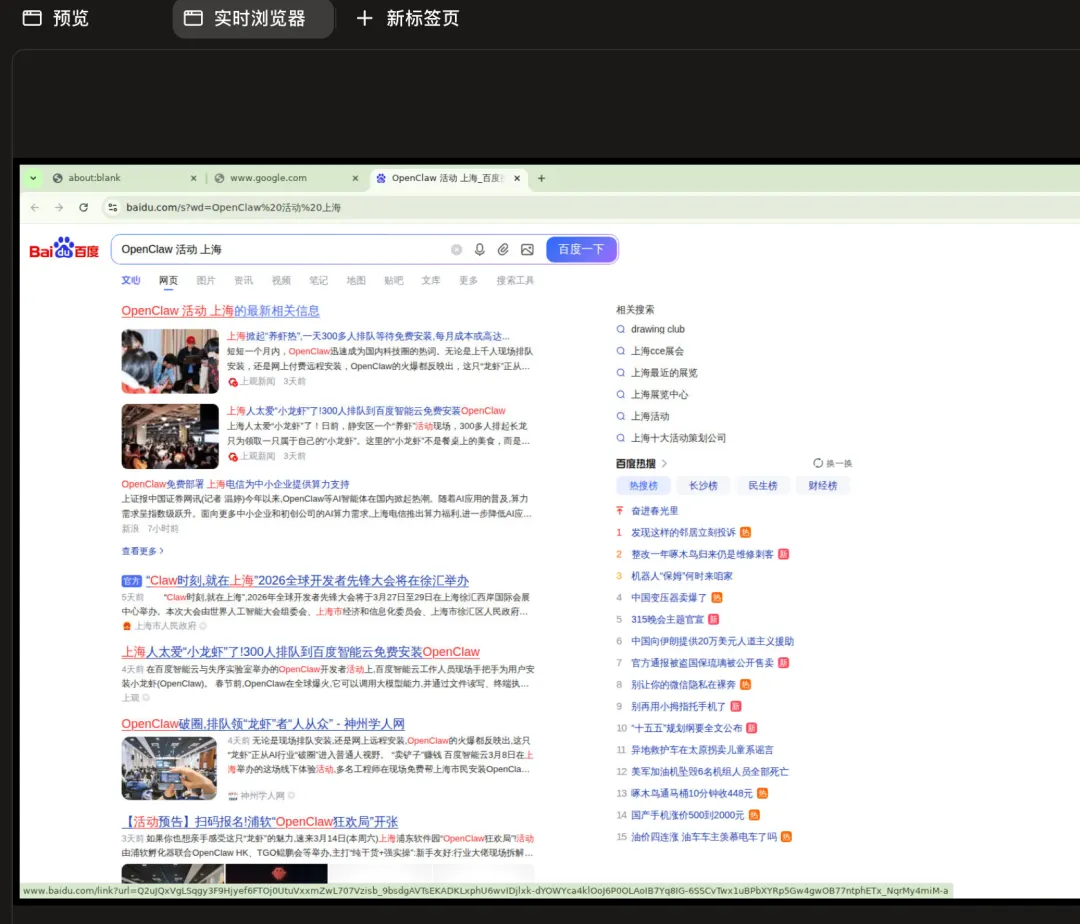The height and width of the screenshot is (924, 1080).
Task: Click the site info icon beside the URL
Action: tap(112, 207)
